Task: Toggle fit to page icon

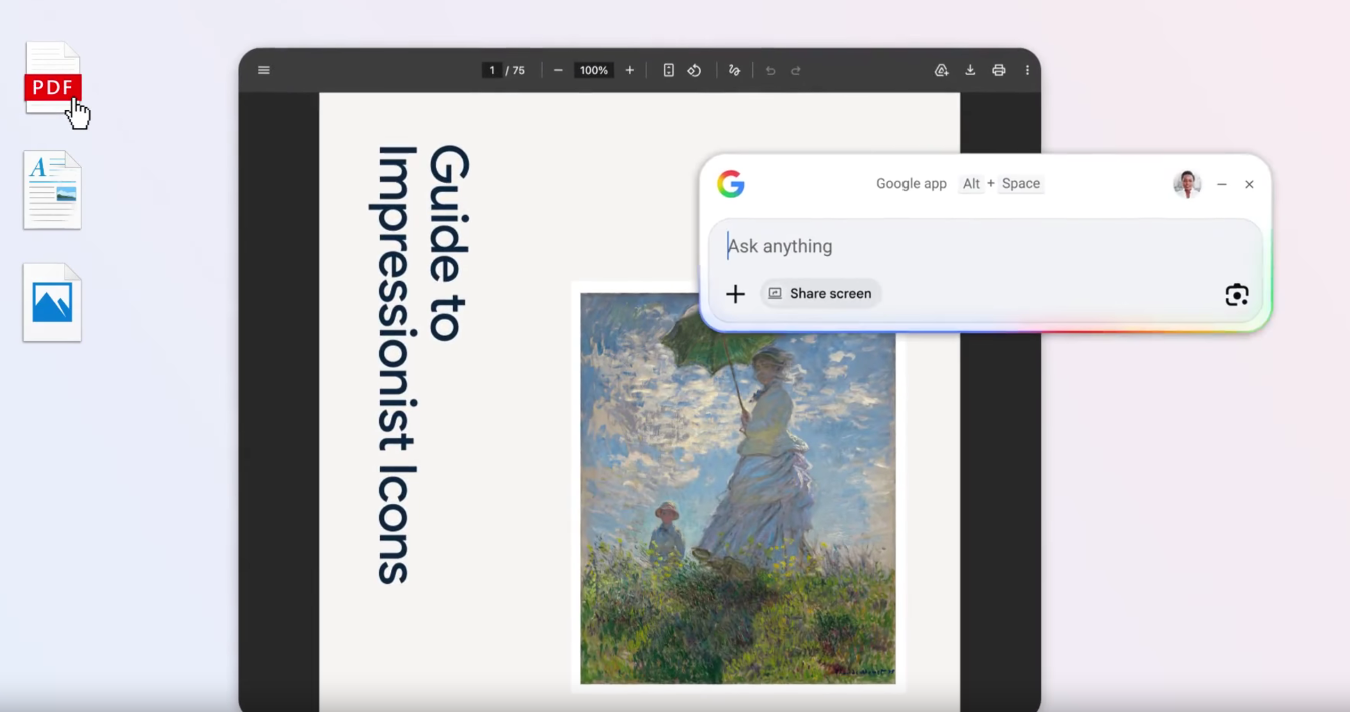Action: (x=668, y=70)
